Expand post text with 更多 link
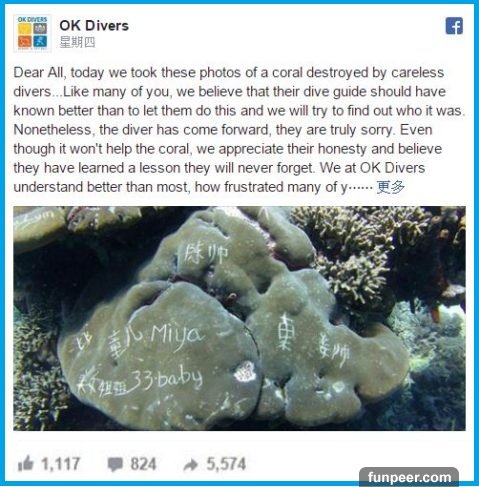The image size is (479, 487). coord(390,187)
